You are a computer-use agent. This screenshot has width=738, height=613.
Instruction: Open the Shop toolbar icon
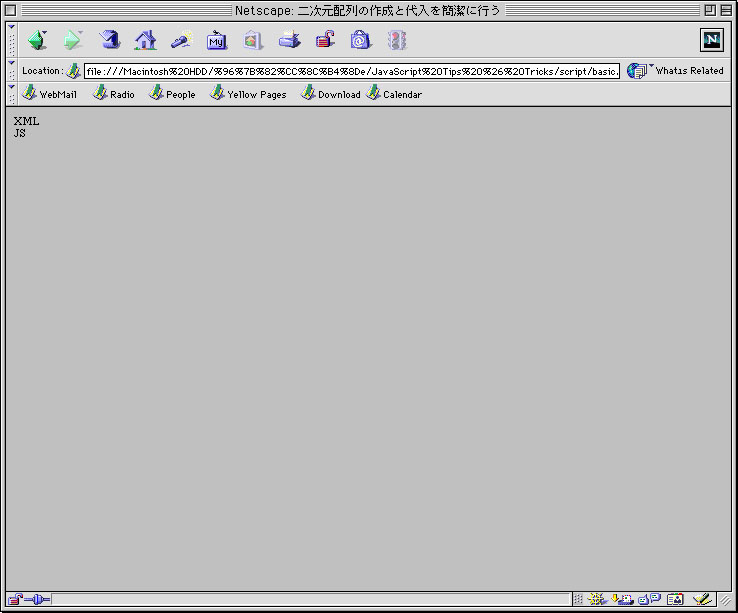[361, 40]
